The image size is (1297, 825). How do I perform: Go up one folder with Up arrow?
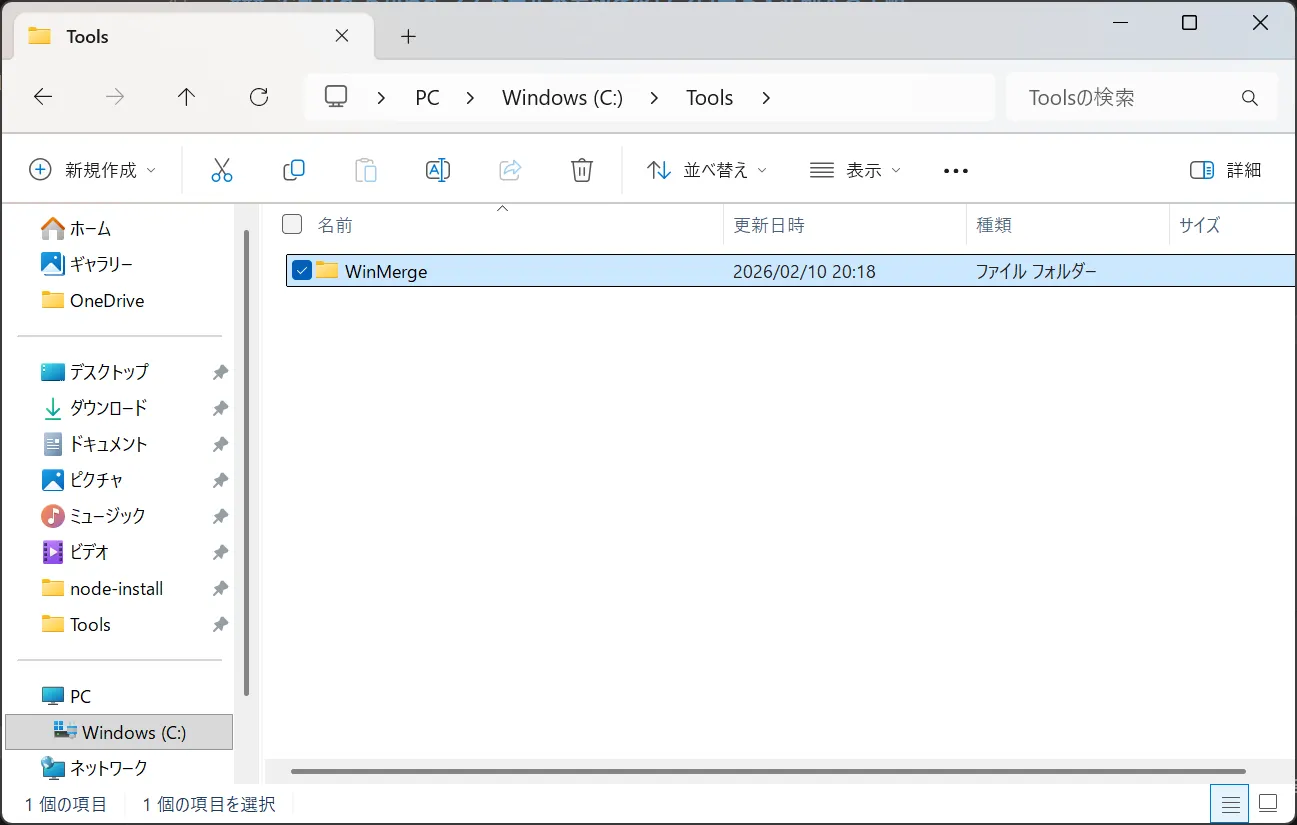pos(186,97)
